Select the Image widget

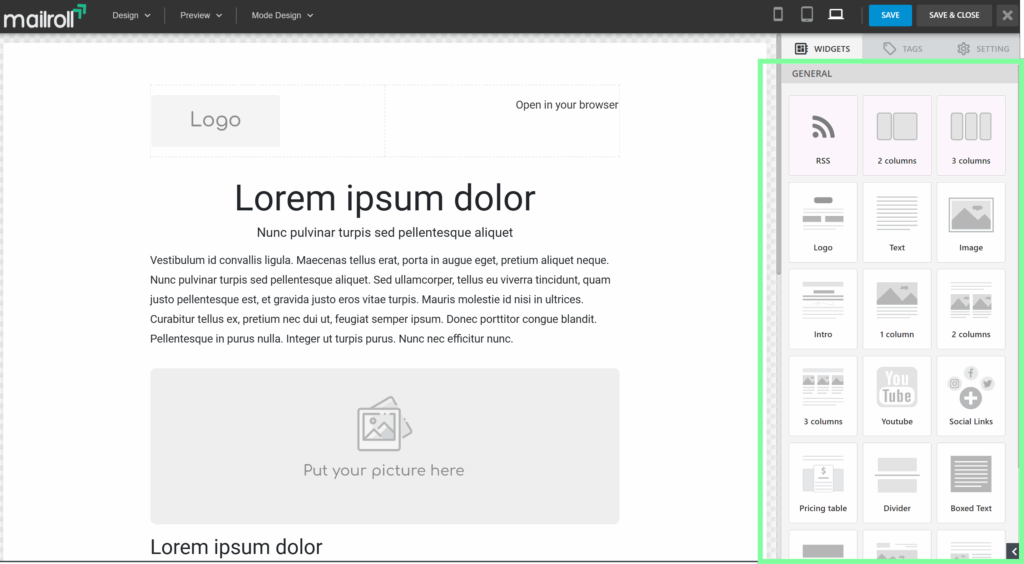click(971, 221)
